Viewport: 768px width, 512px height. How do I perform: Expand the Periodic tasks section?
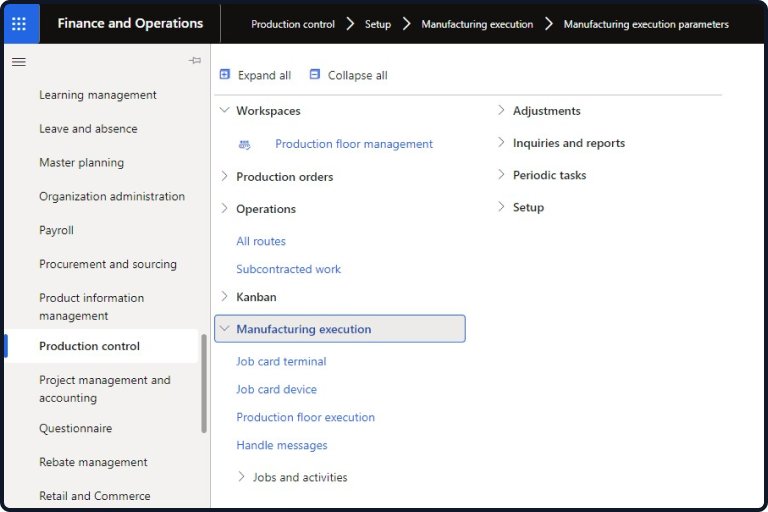pyautogui.click(x=501, y=174)
